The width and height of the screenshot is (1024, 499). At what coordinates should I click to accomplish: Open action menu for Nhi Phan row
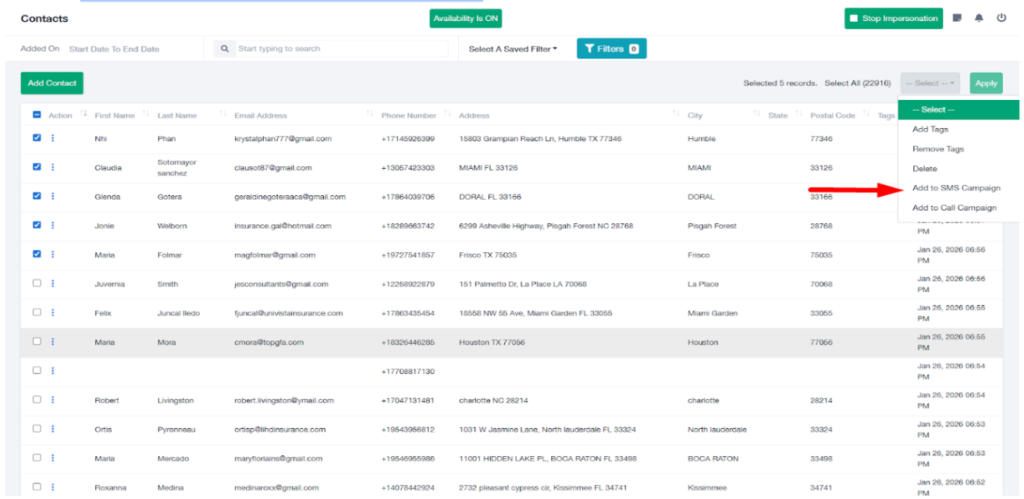53,139
